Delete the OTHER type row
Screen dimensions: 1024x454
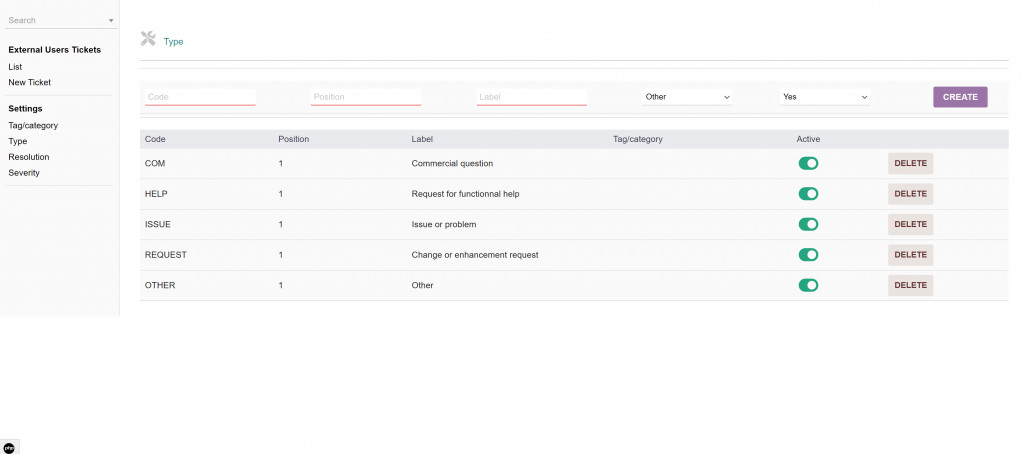910,285
